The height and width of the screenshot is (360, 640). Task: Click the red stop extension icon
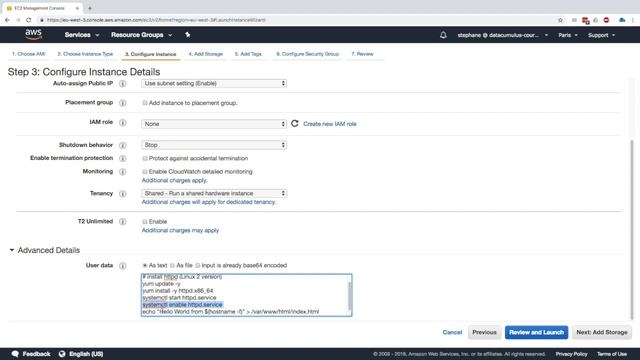pos(607,20)
